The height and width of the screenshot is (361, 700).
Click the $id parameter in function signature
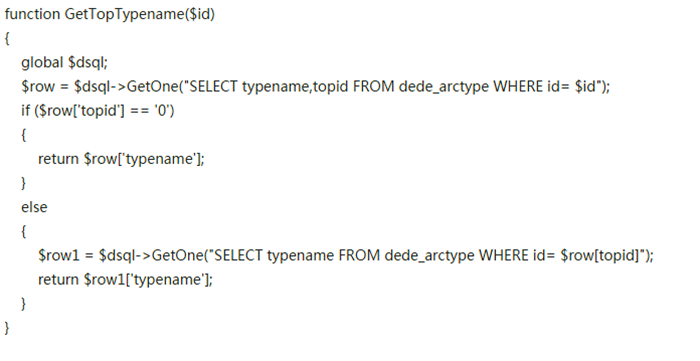[x=199, y=14]
